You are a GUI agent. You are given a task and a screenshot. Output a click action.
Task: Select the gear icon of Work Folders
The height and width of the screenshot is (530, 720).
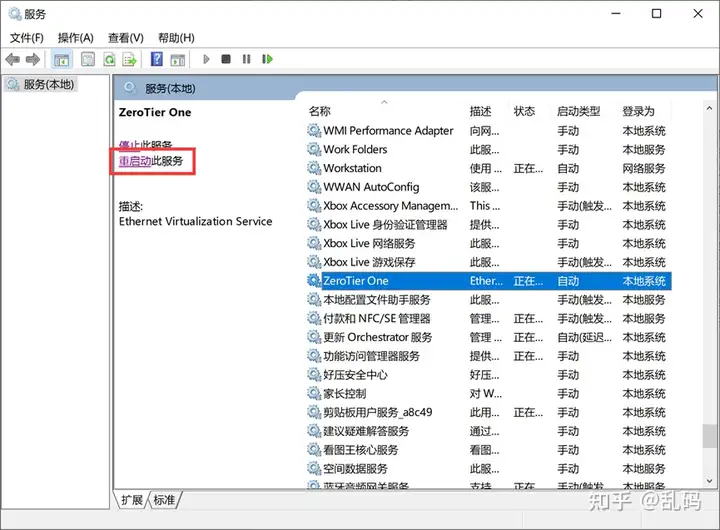(x=314, y=149)
